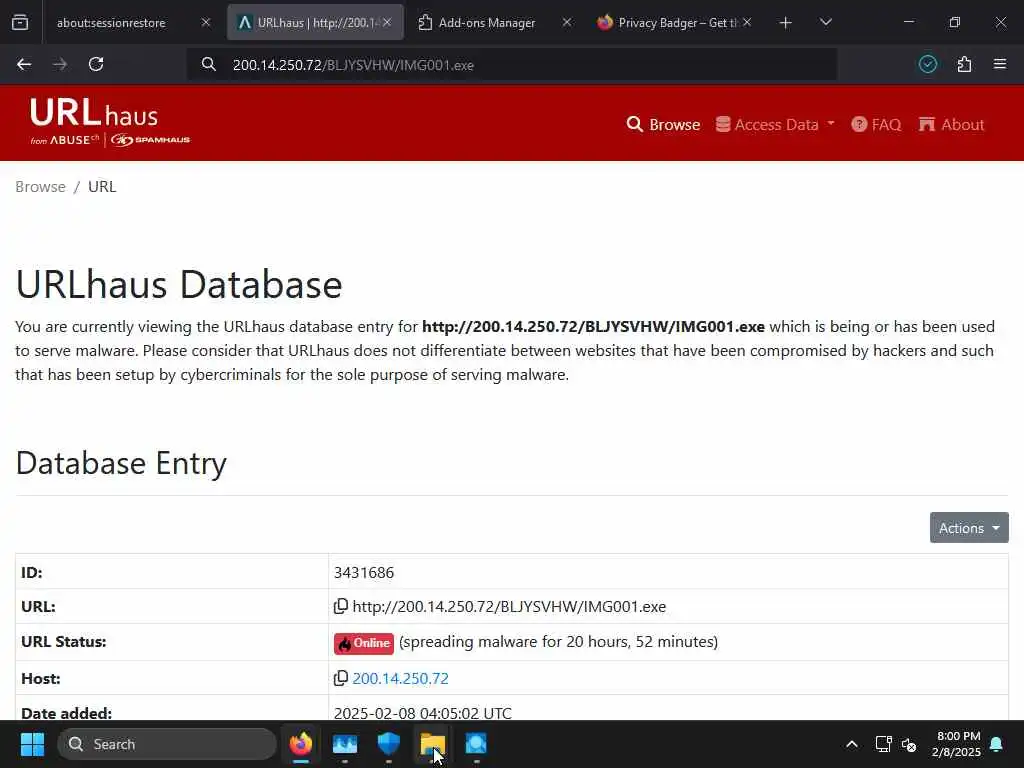This screenshot has width=1024, height=768.
Task: Click the bold URL in the description paragraph
Action: 593,327
